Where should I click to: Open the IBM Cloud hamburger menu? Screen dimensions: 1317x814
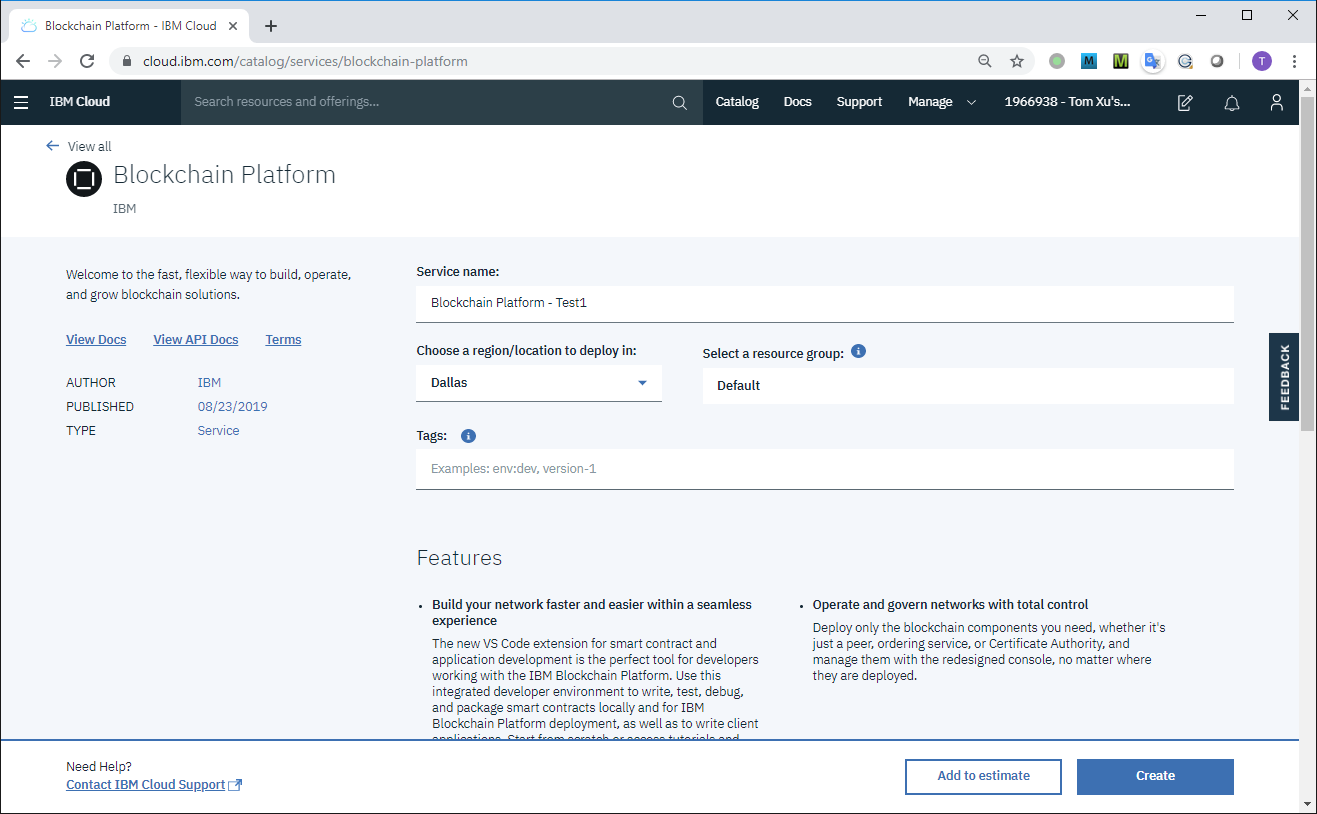point(21,102)
